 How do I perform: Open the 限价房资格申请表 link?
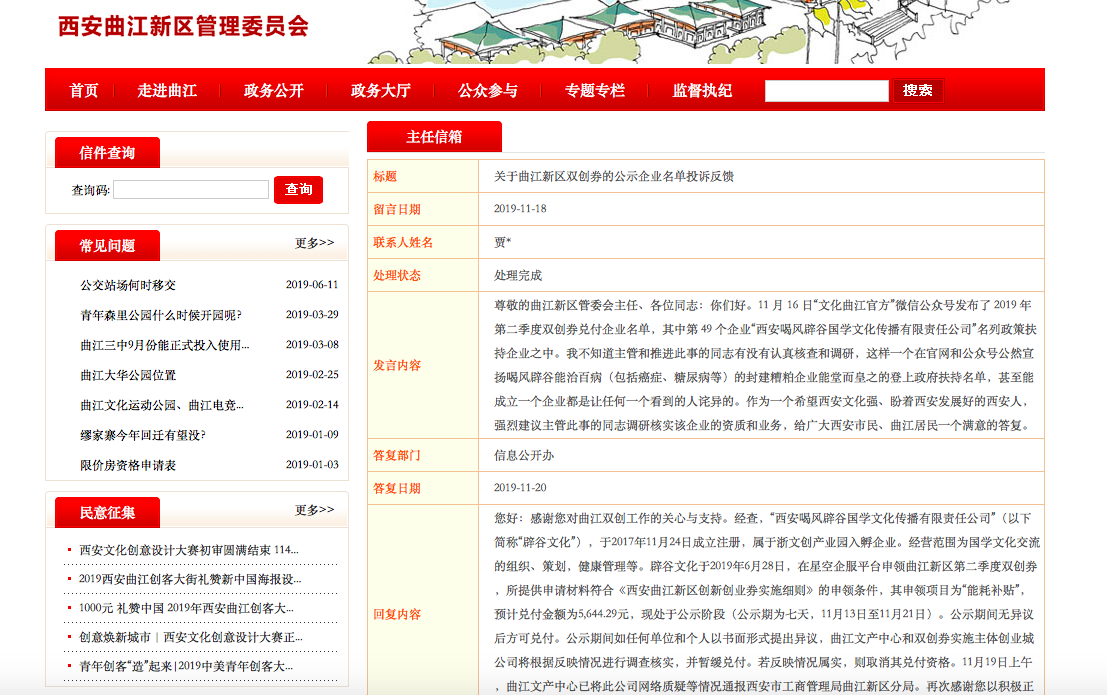pos(128,465)
